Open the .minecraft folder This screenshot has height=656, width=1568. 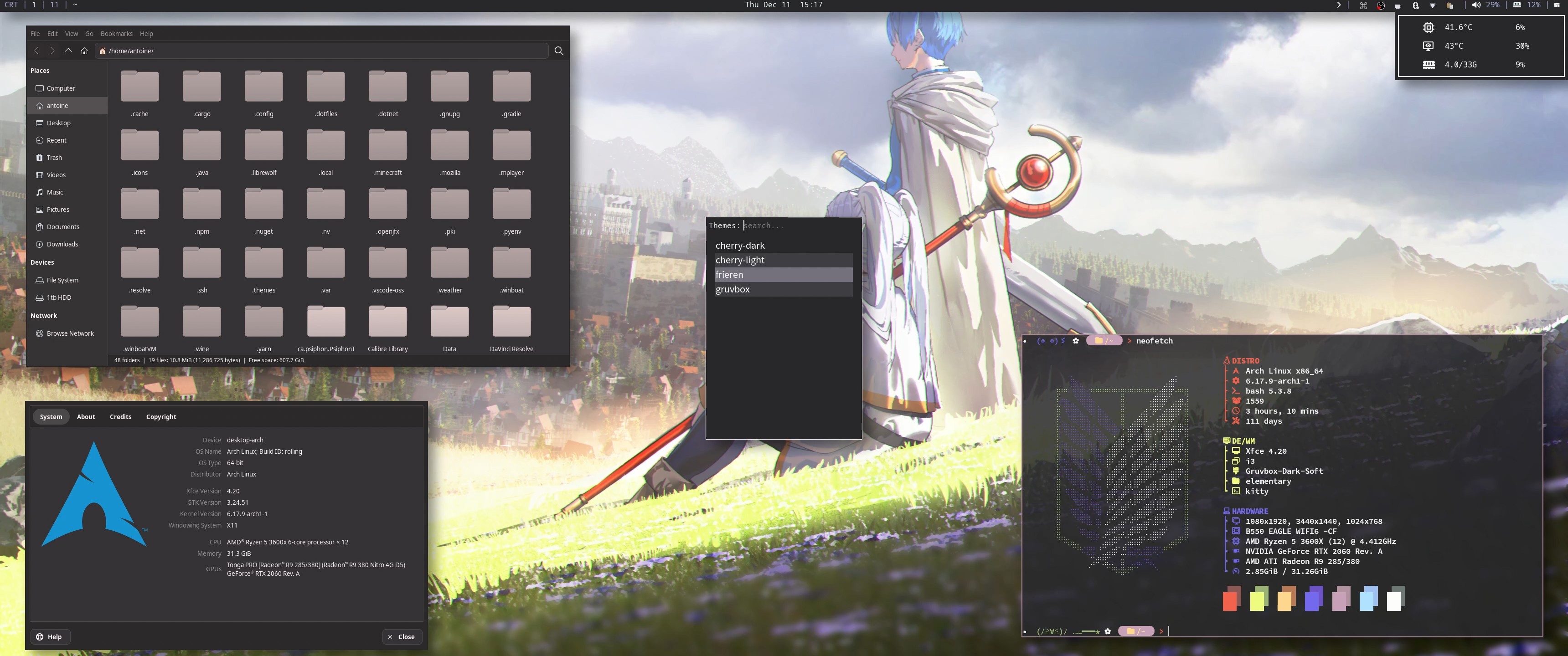coord(388,152)
